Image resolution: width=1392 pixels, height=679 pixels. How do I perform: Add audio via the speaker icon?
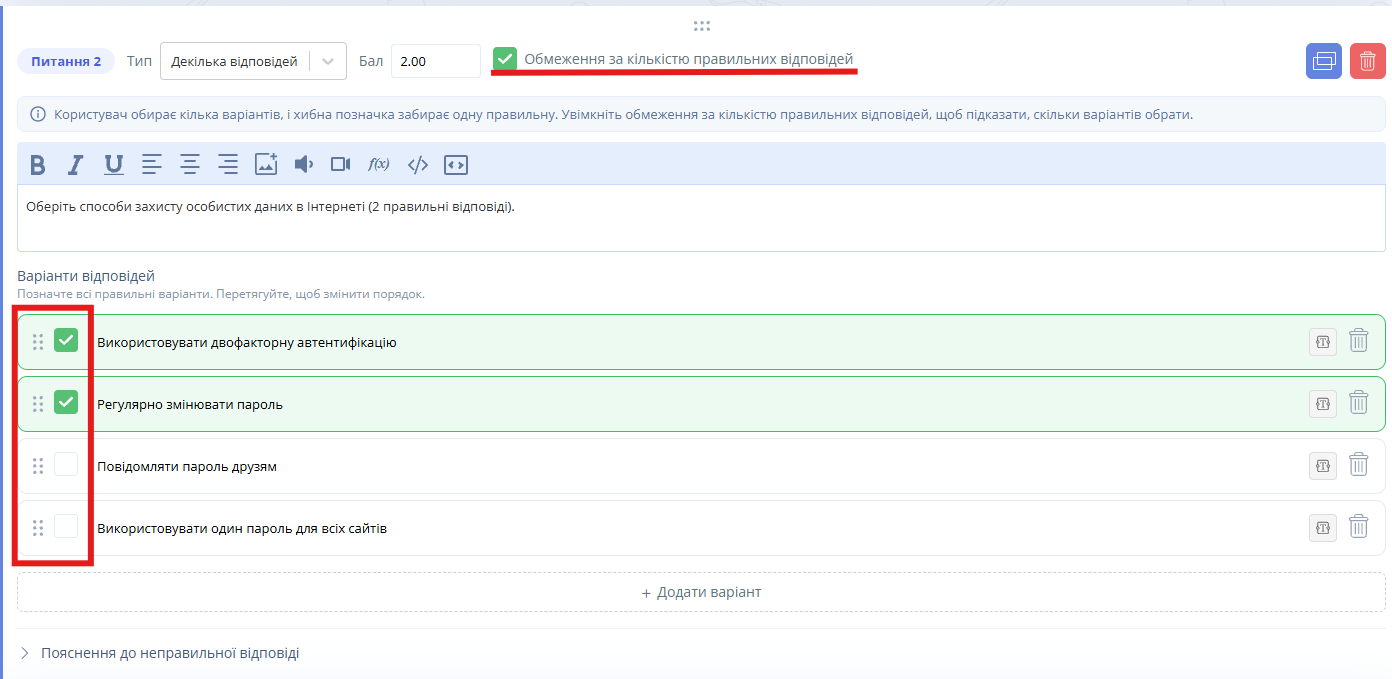(304, 165)
